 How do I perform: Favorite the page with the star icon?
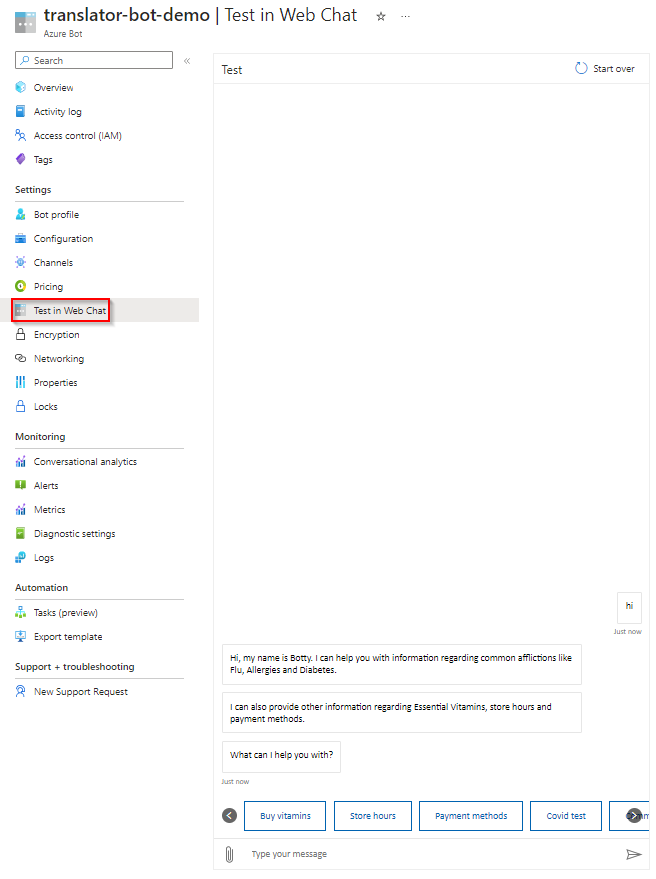pyautogui.click(x=381, y=16)
